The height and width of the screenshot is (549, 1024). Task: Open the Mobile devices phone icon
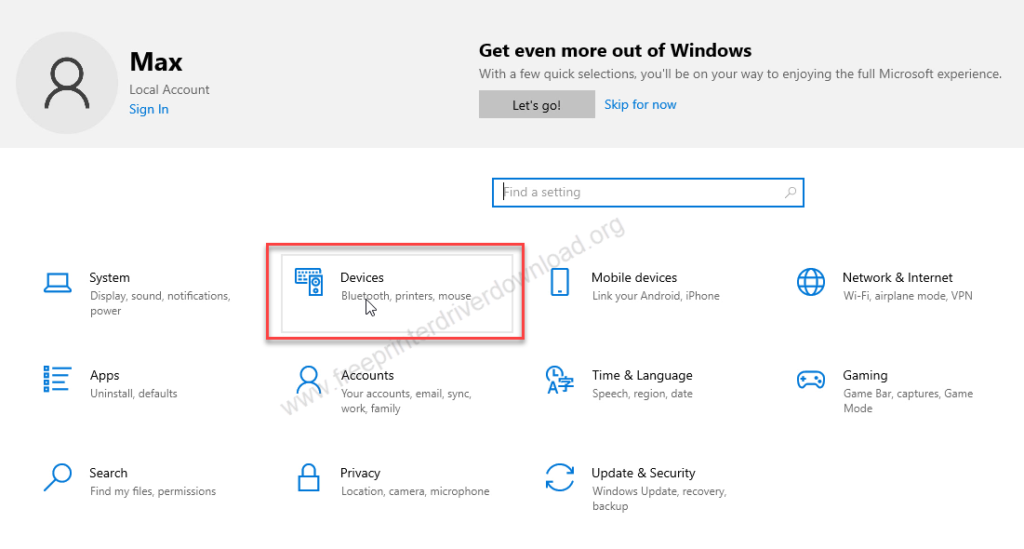click(560, 282)
